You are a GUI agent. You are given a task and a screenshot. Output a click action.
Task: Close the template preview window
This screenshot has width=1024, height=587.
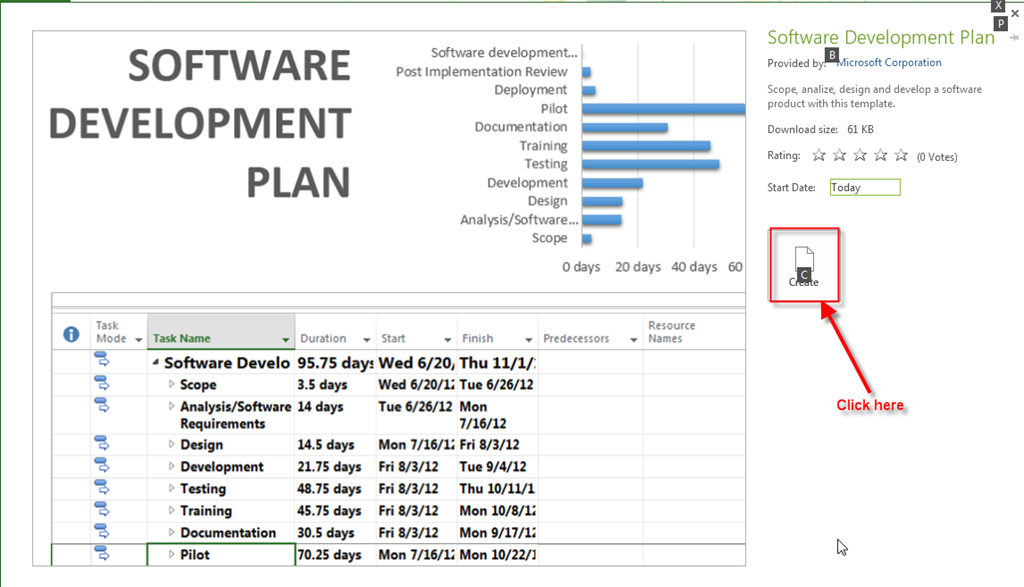coord(1014,12)
